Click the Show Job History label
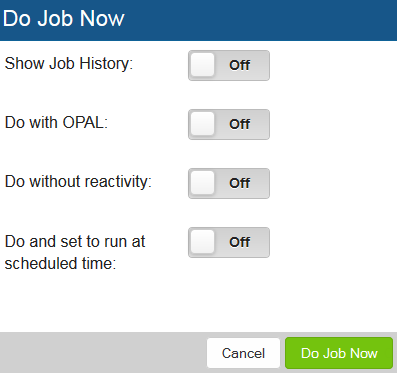 (x=69, y=63)
